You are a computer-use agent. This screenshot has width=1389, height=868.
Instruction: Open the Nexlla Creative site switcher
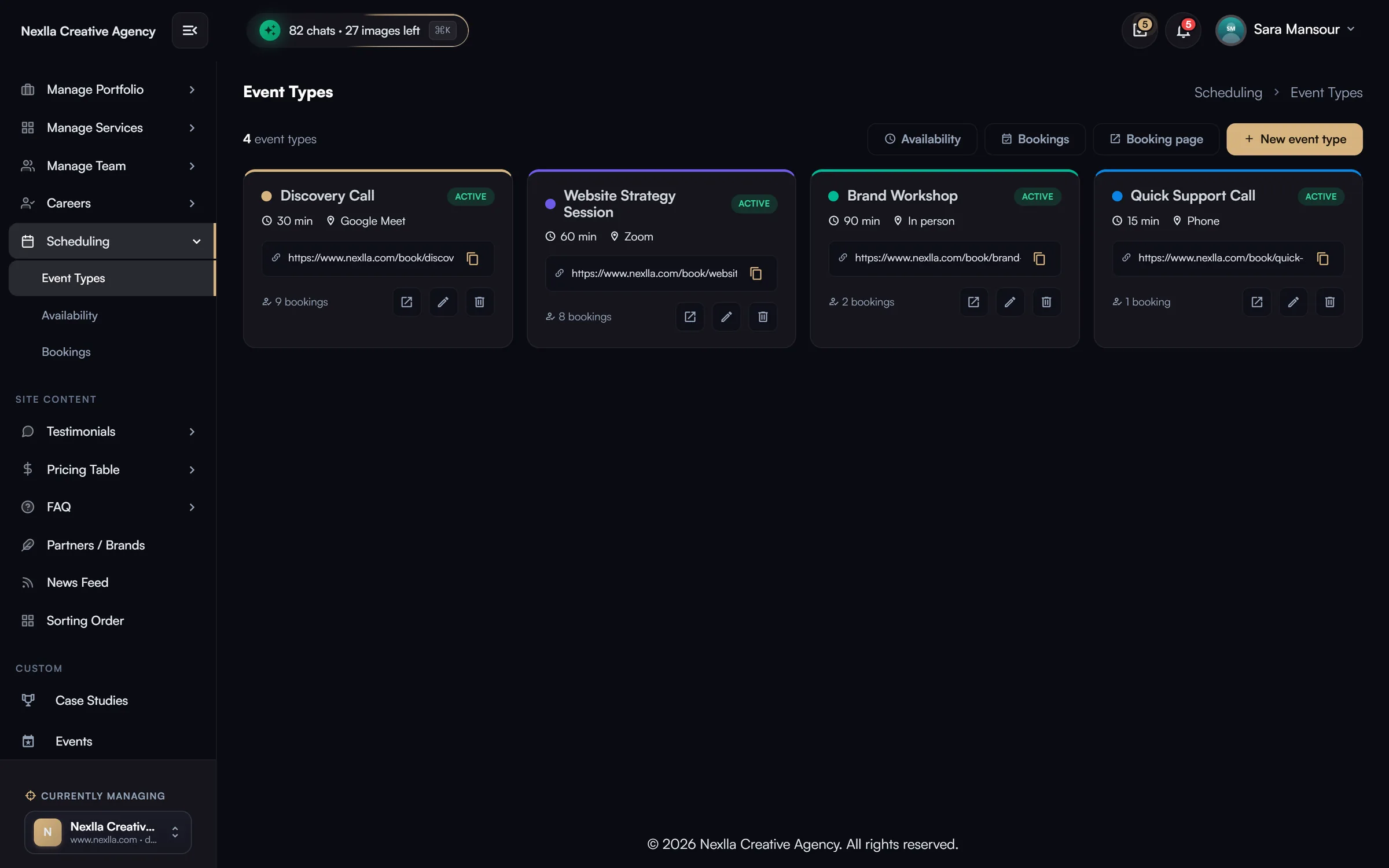click(108, 832)
